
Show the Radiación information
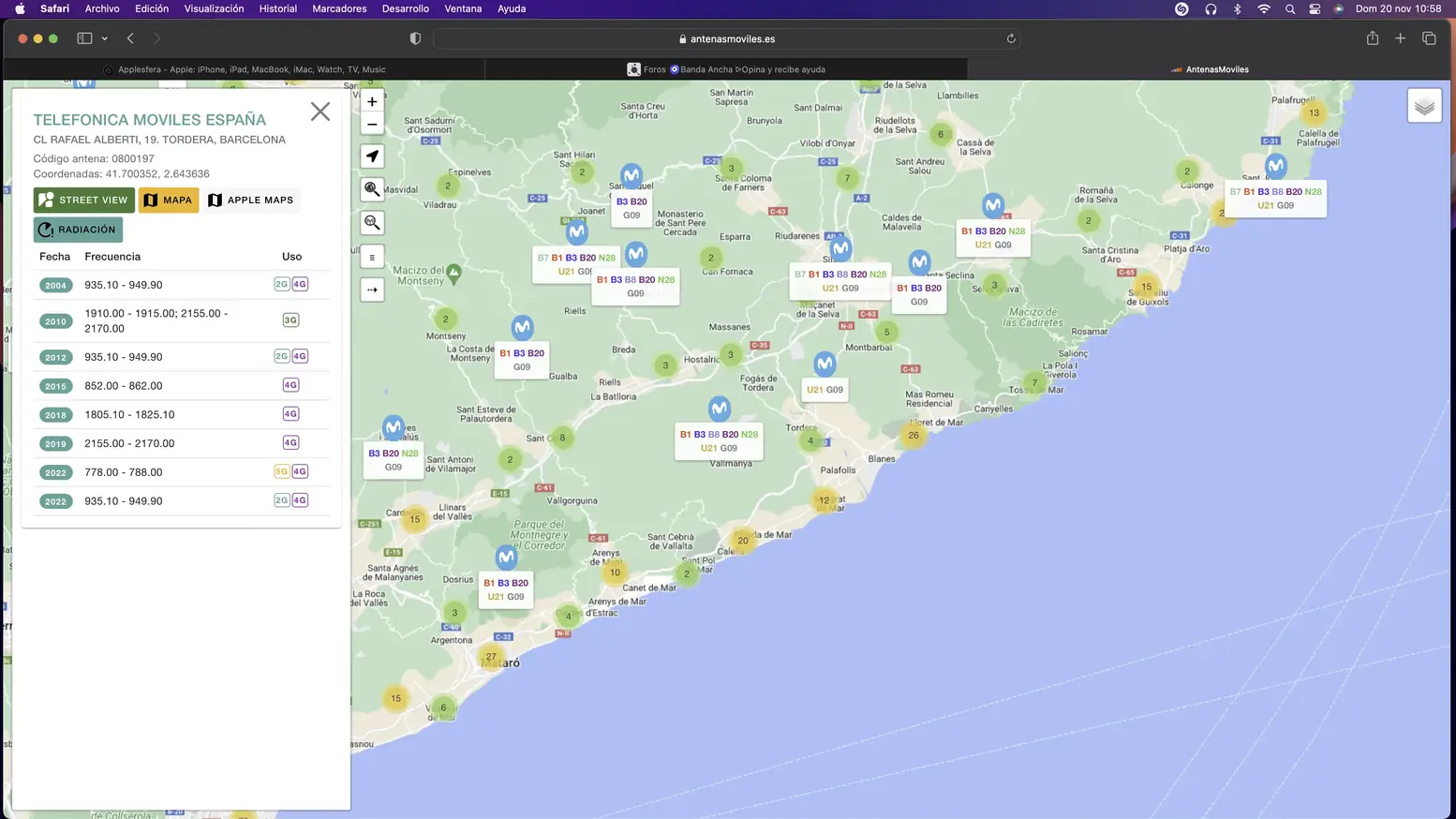(x=78, y=230)
